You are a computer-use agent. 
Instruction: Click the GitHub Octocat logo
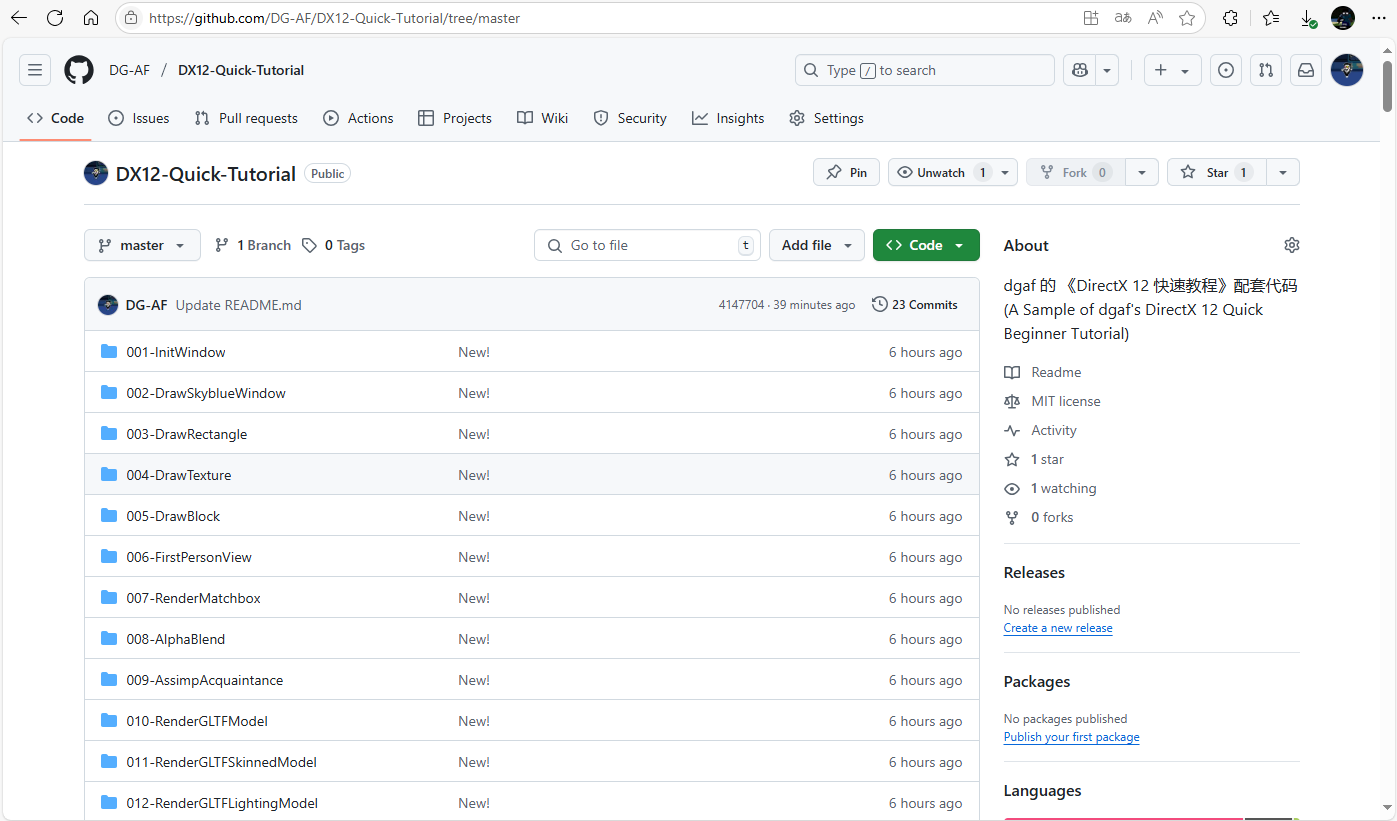point(79,70)
